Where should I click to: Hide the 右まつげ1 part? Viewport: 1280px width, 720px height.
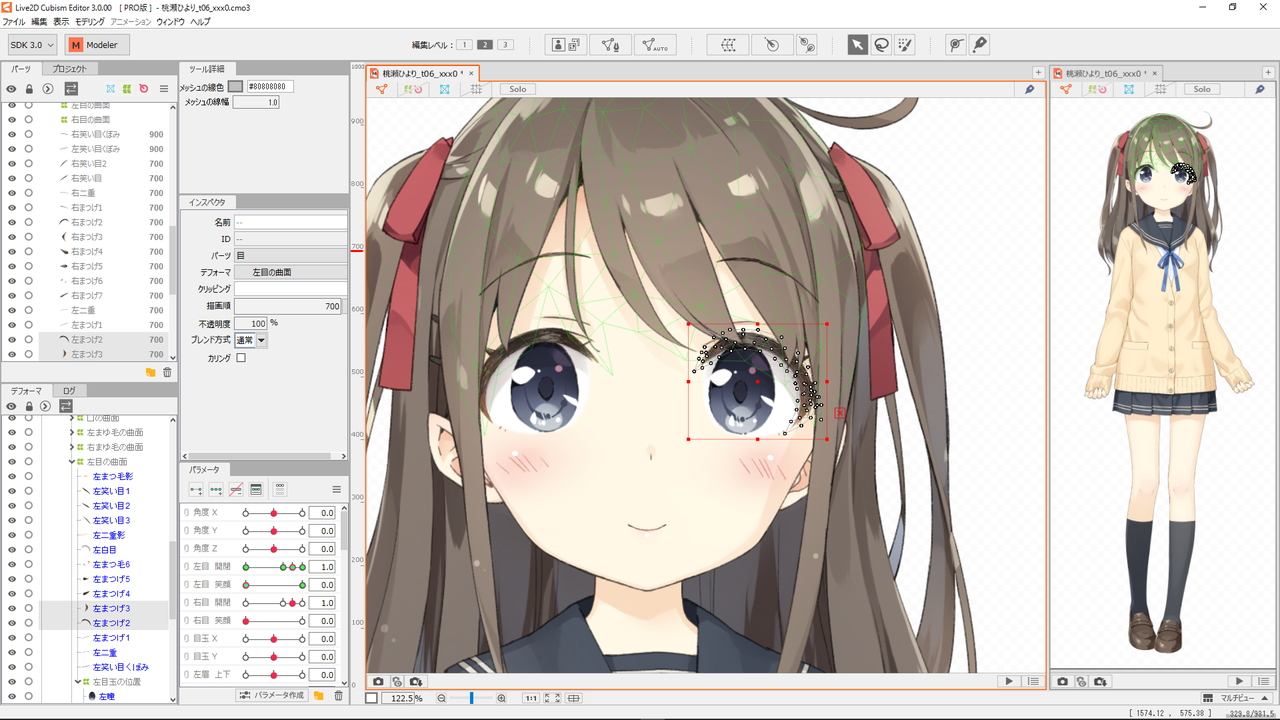[x=12, y=208]
